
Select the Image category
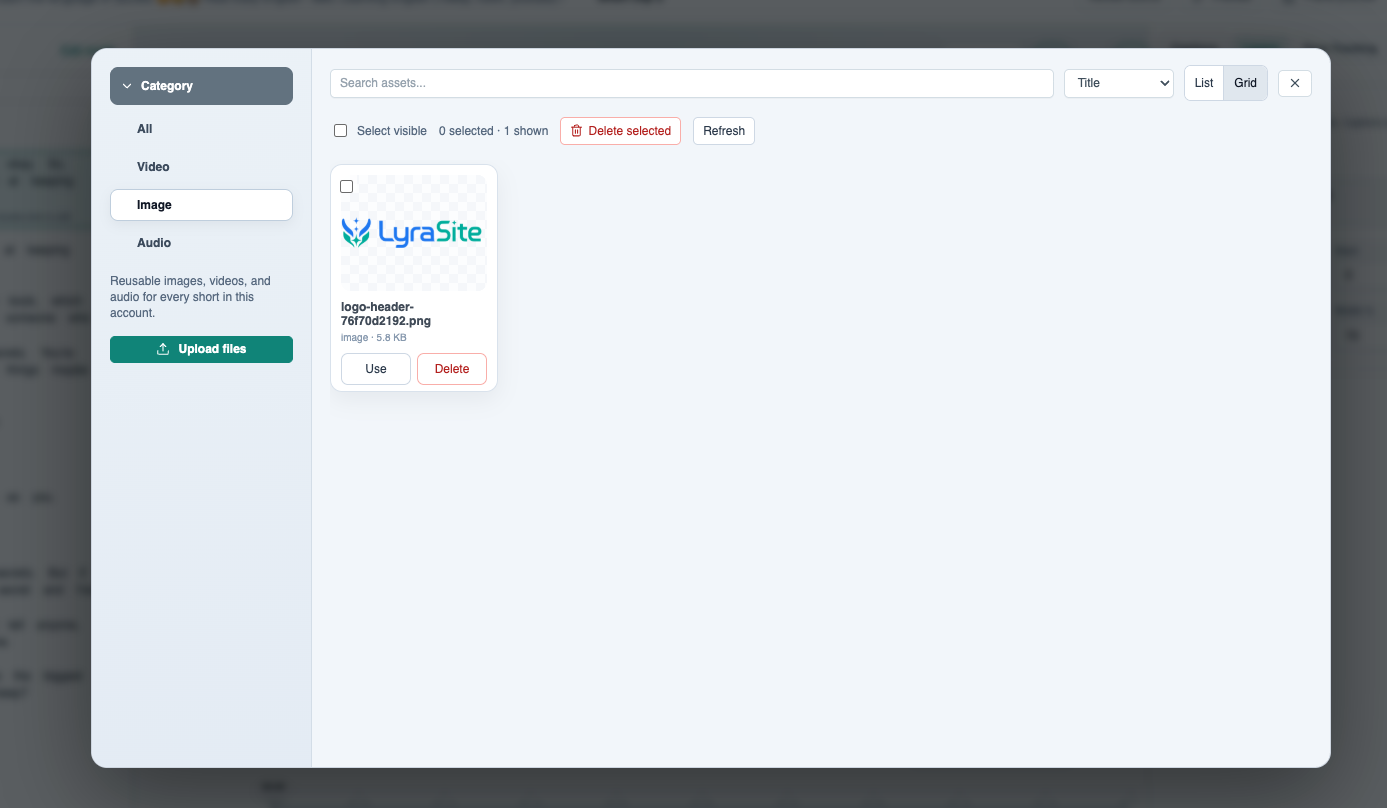tap(201, 205)
